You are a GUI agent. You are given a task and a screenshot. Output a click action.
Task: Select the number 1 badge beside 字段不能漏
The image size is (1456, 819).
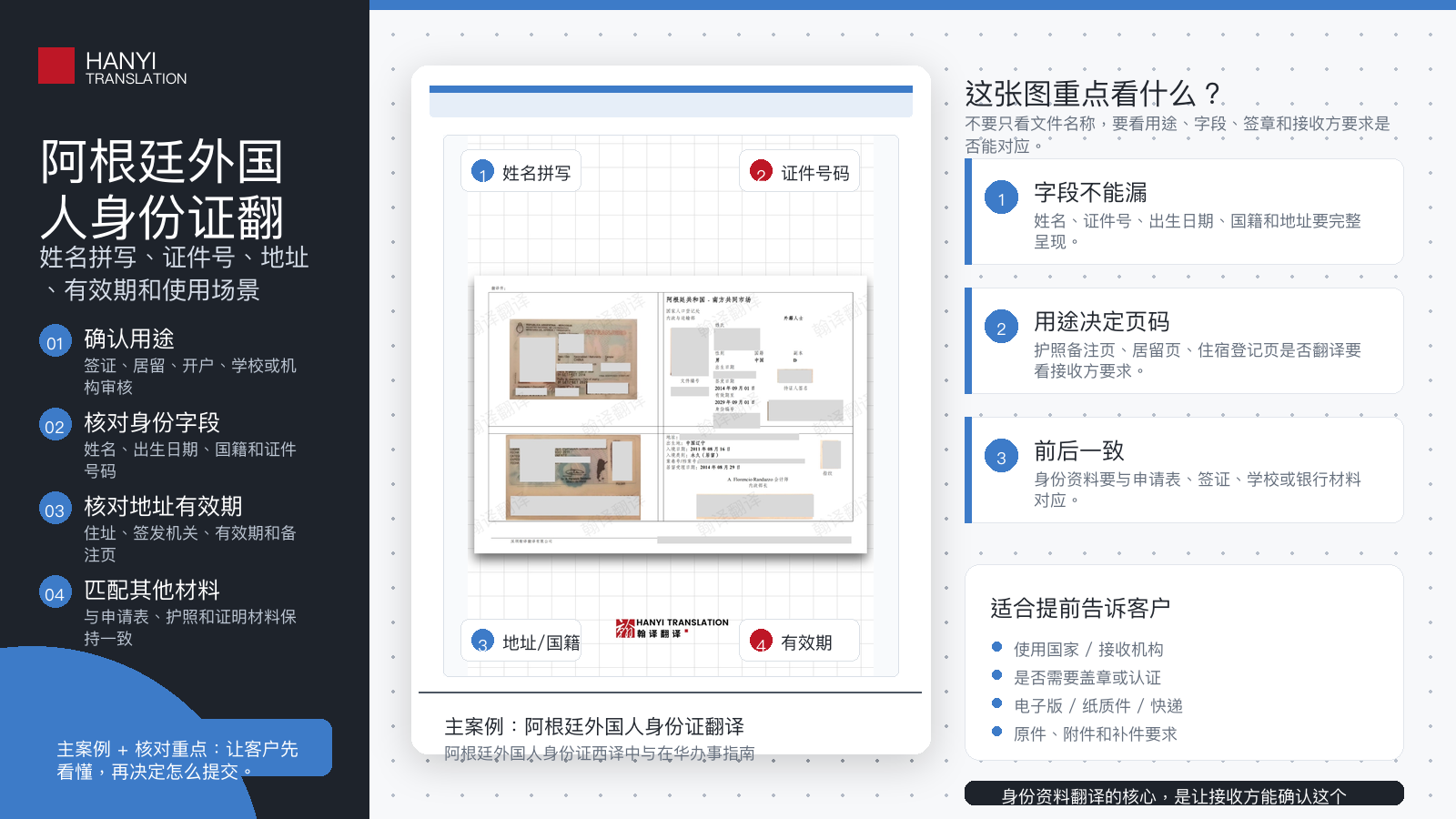[1001, 197]
